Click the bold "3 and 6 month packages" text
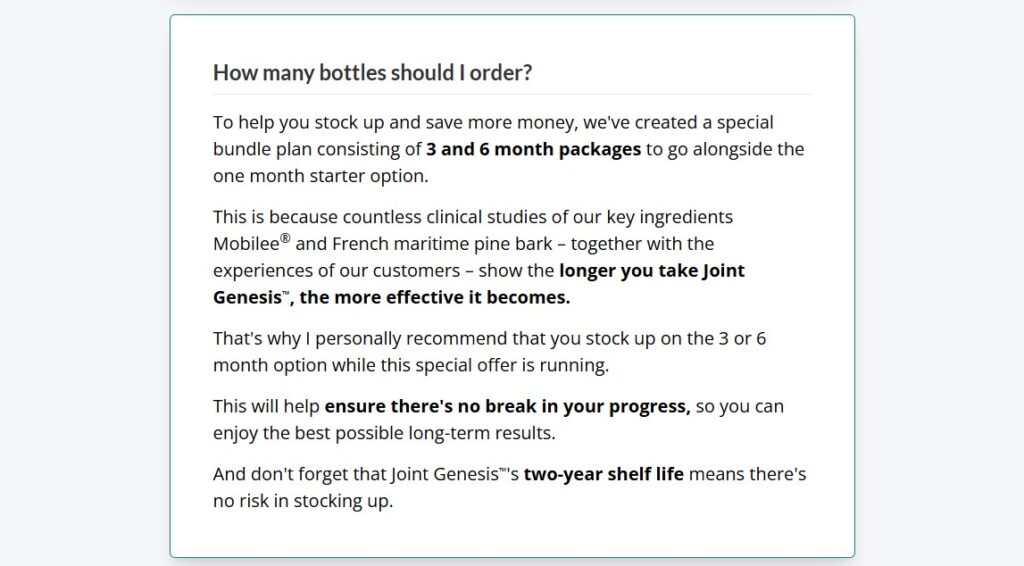1024x566 pixels. [533, 150]
